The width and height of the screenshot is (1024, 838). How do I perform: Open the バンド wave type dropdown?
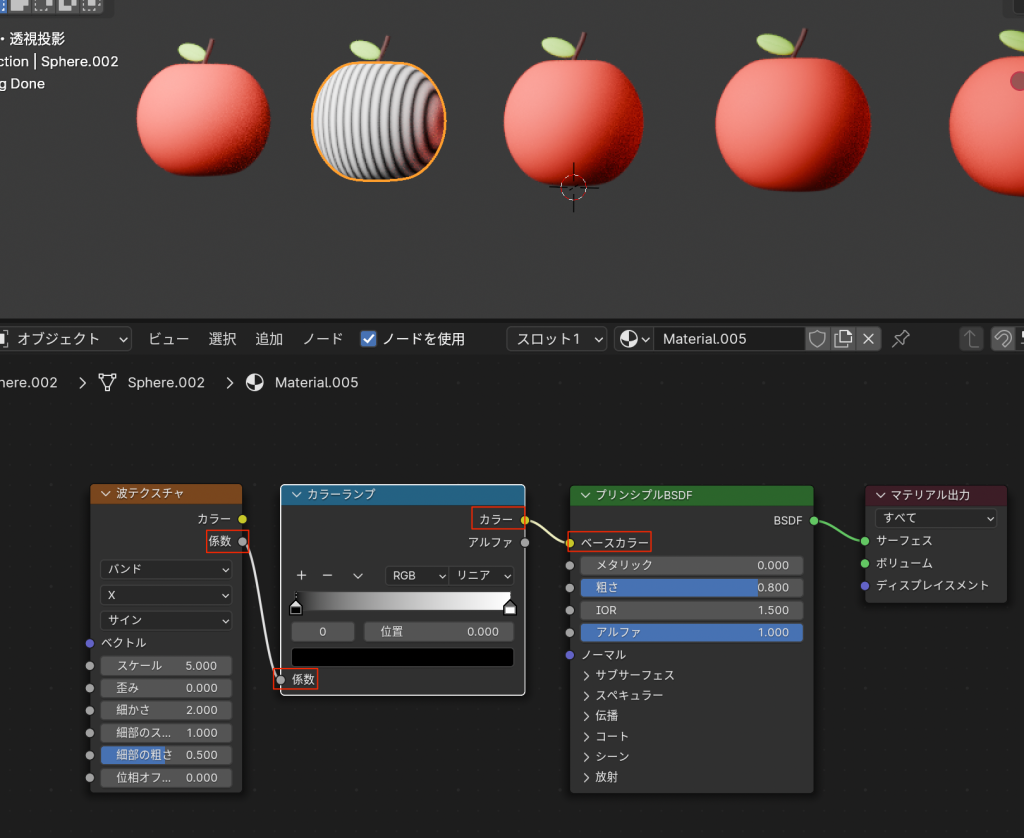[x=166, y=569]
